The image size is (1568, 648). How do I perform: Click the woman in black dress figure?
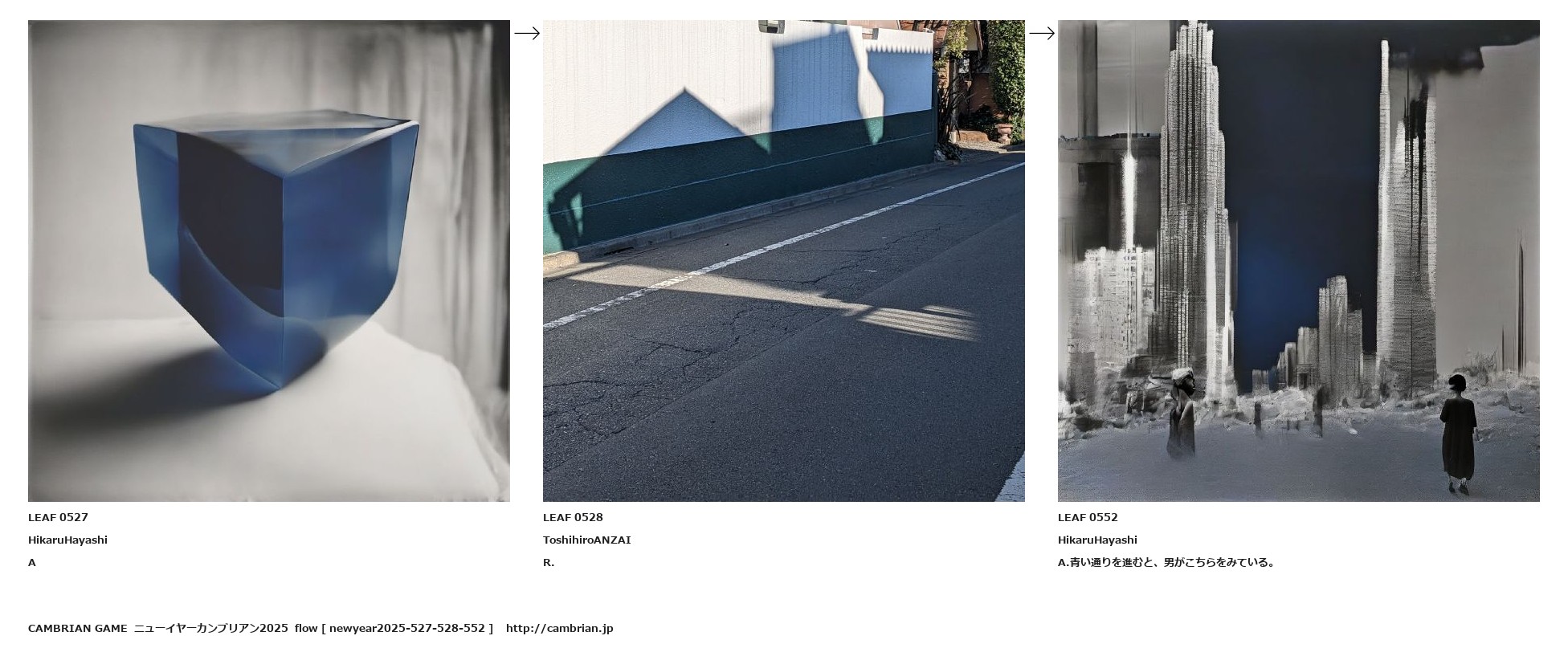tap(1459, 434)
